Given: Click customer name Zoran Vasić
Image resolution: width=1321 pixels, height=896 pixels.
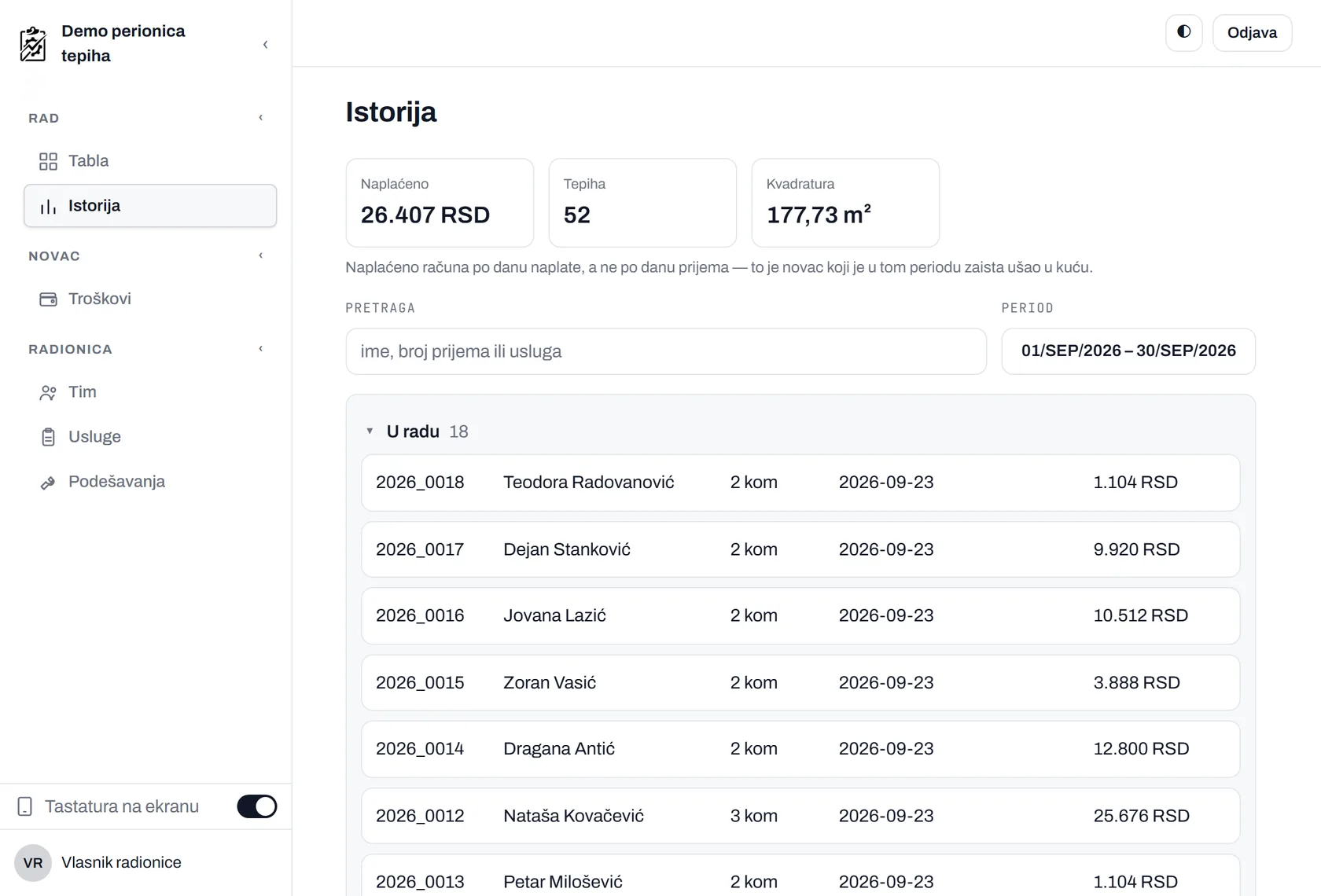Looking at the screenshot, I should (x=550, y=683).
